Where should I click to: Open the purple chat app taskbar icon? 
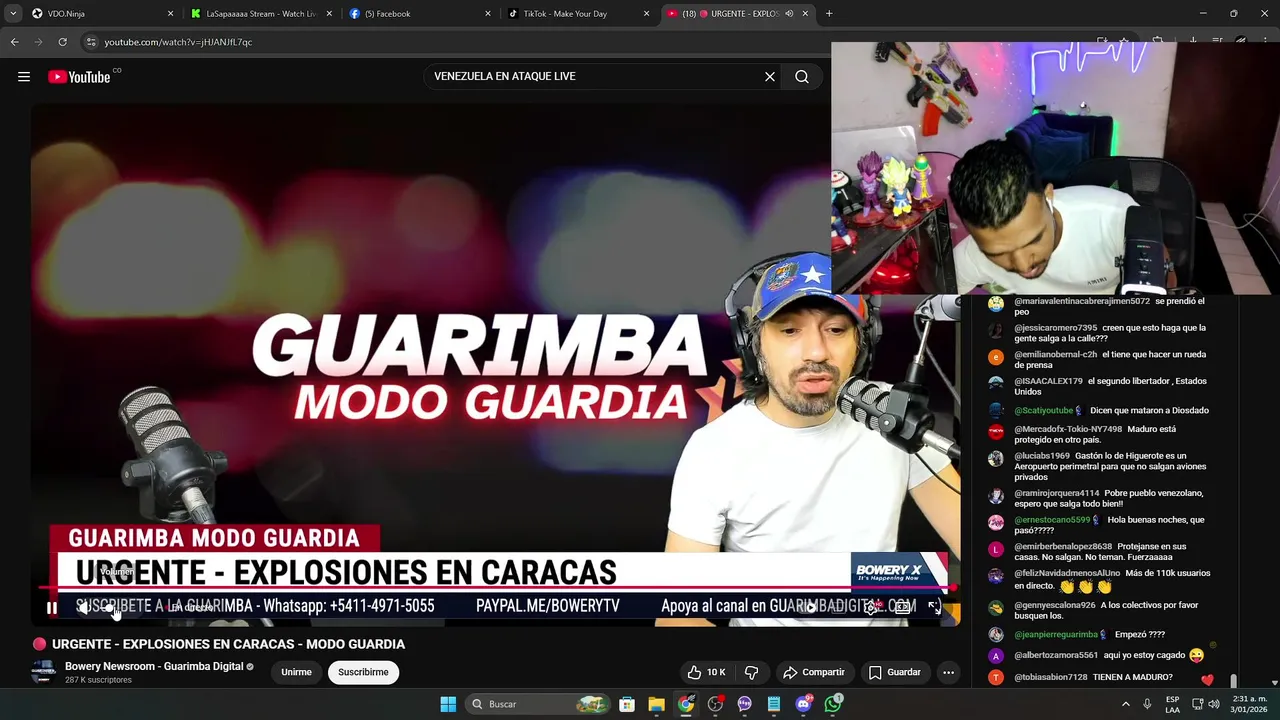[x=745, y=704]
